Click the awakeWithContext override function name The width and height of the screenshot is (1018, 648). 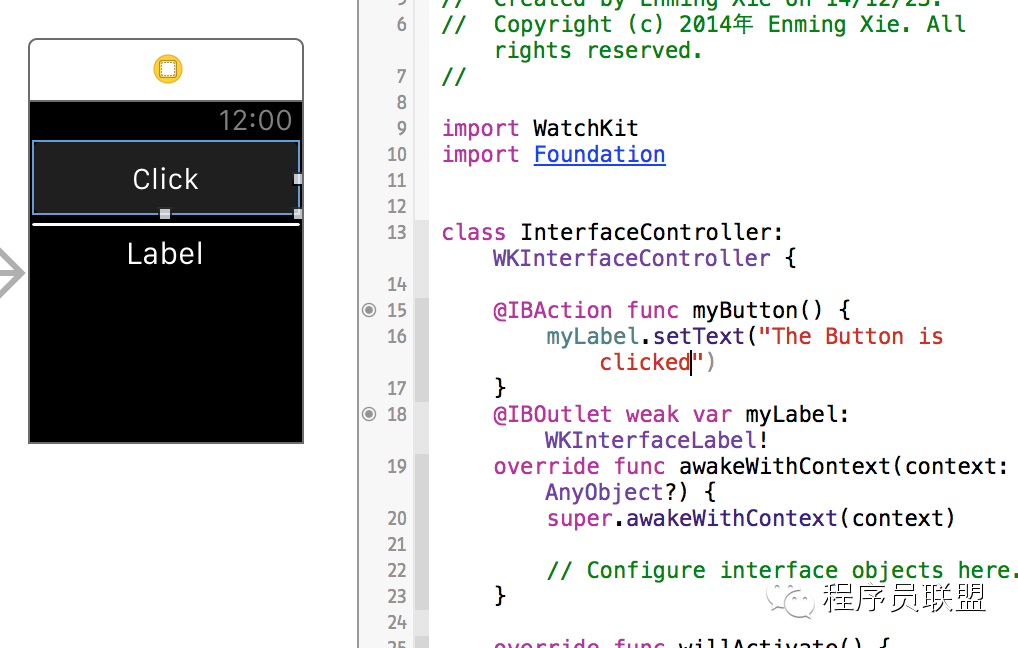785,466
